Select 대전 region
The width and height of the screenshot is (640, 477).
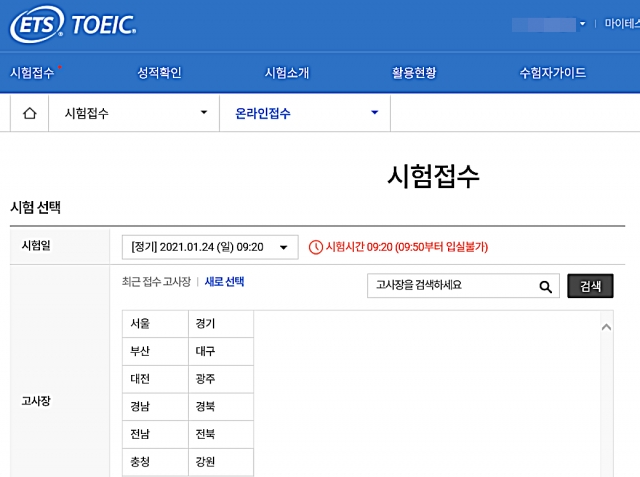(155, 379)
